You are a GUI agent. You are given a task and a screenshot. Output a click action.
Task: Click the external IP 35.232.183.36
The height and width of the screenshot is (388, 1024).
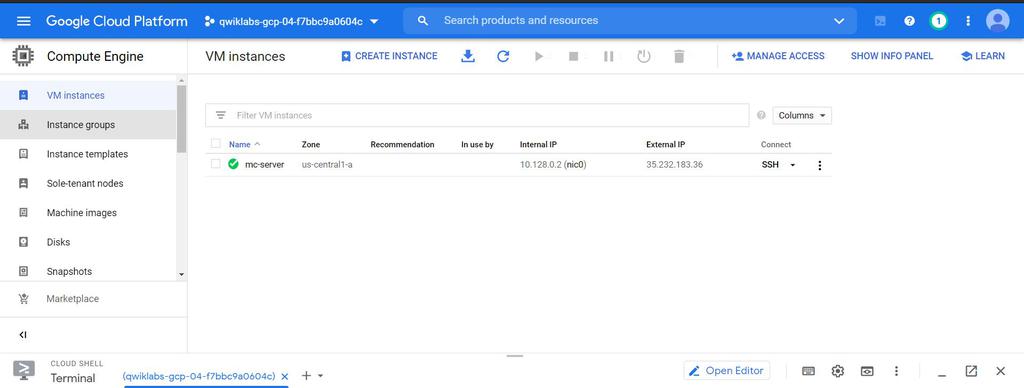pos(675,165)
